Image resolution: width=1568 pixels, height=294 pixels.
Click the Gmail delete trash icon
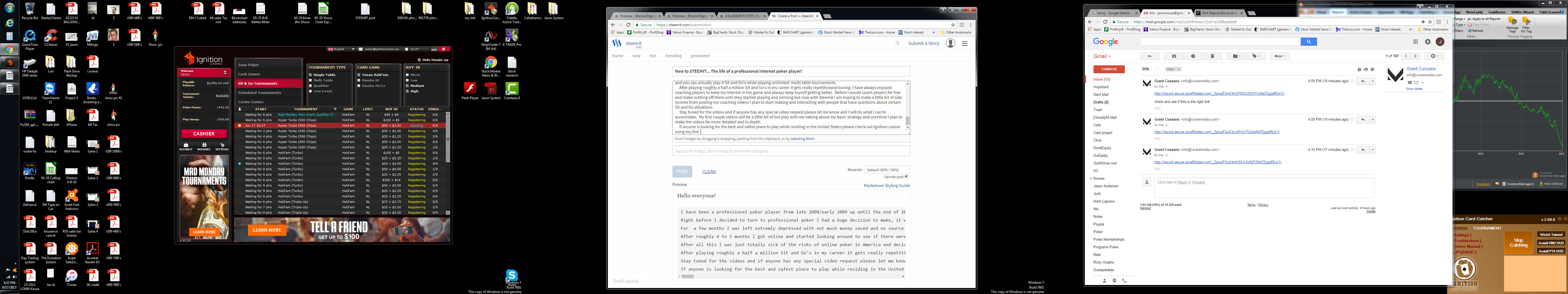[x=1212, y=56]
